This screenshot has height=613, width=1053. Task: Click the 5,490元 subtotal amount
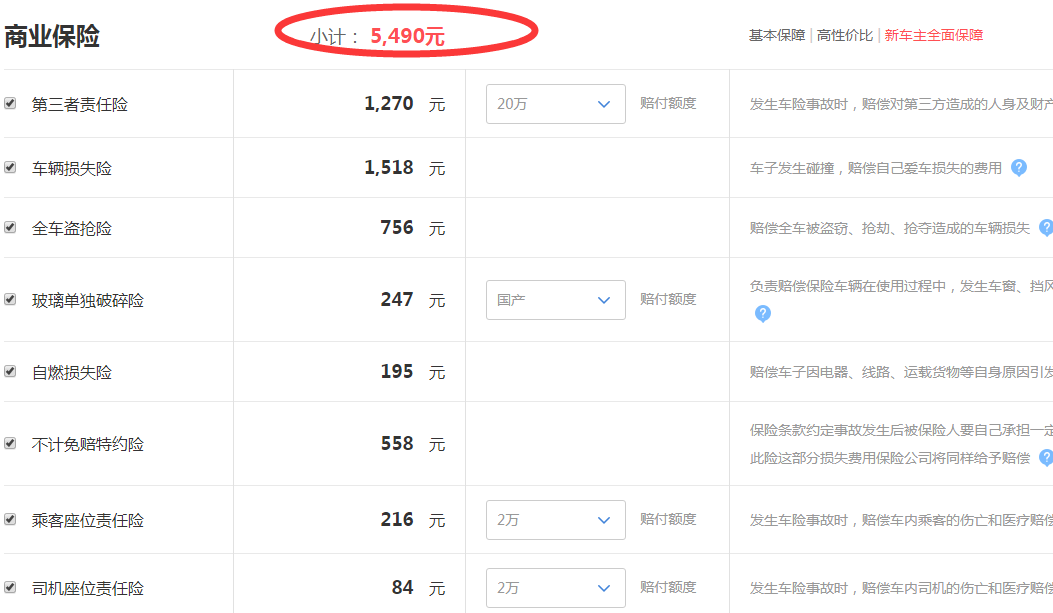[408, 36]
